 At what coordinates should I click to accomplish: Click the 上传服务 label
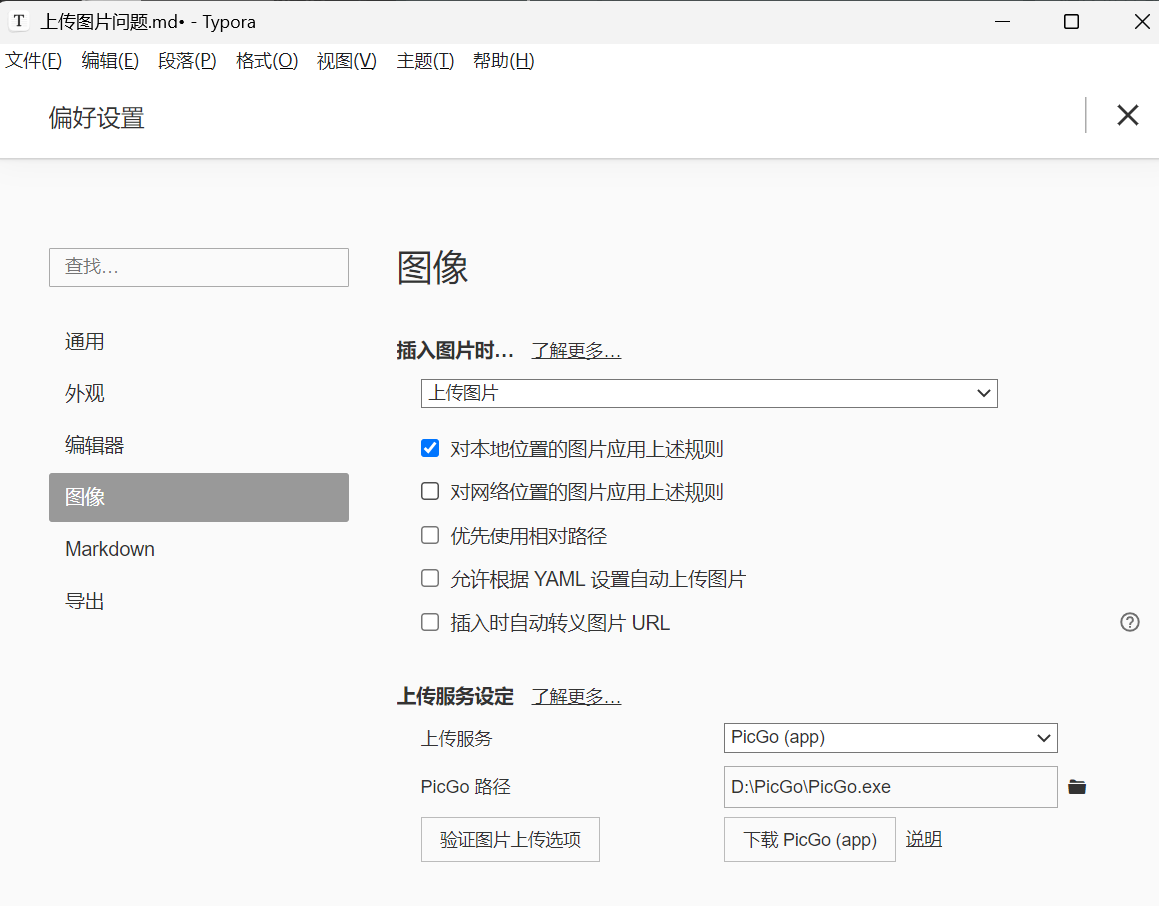click(456, 738)
